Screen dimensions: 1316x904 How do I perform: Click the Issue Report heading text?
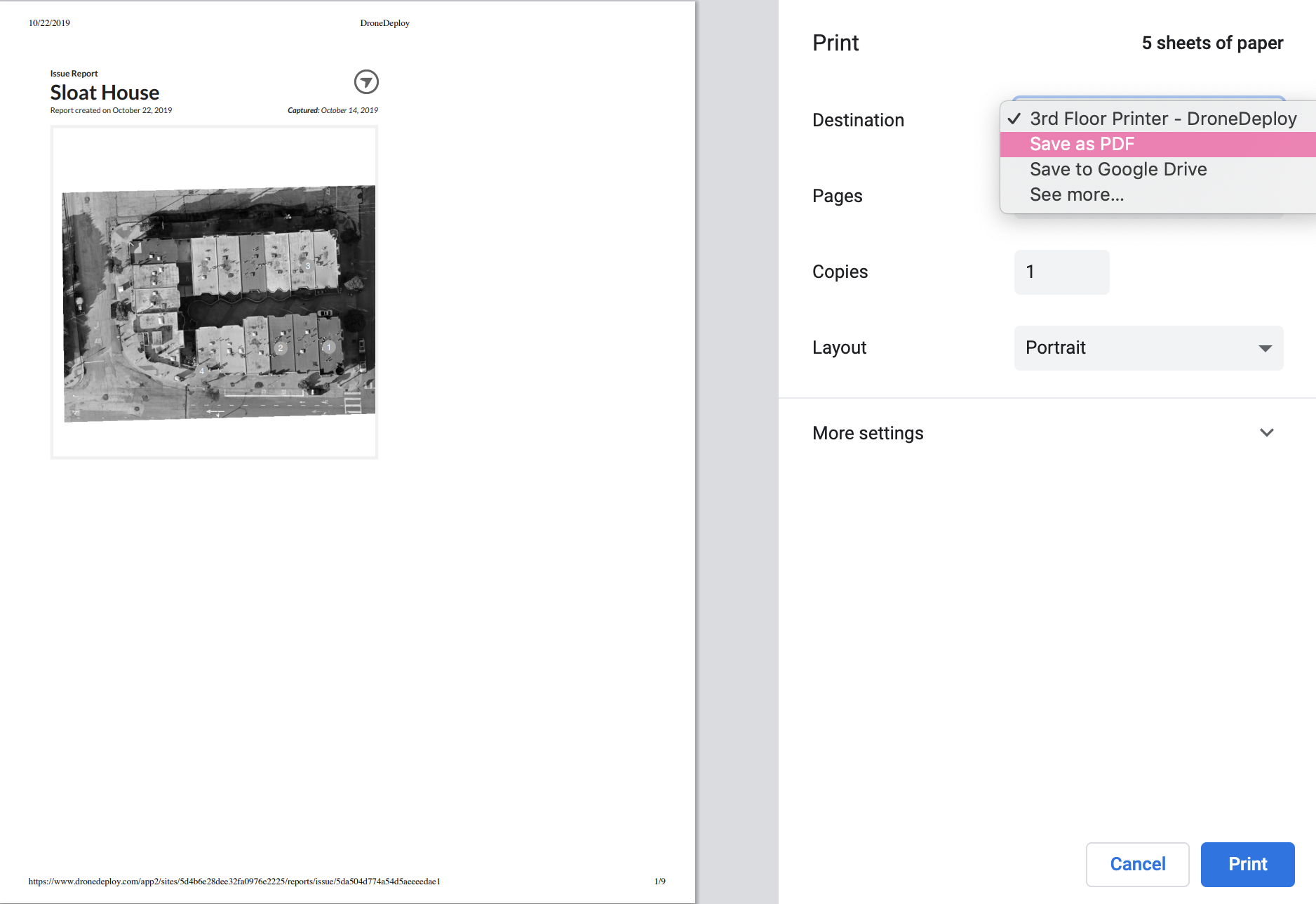(x=74, y=74)
